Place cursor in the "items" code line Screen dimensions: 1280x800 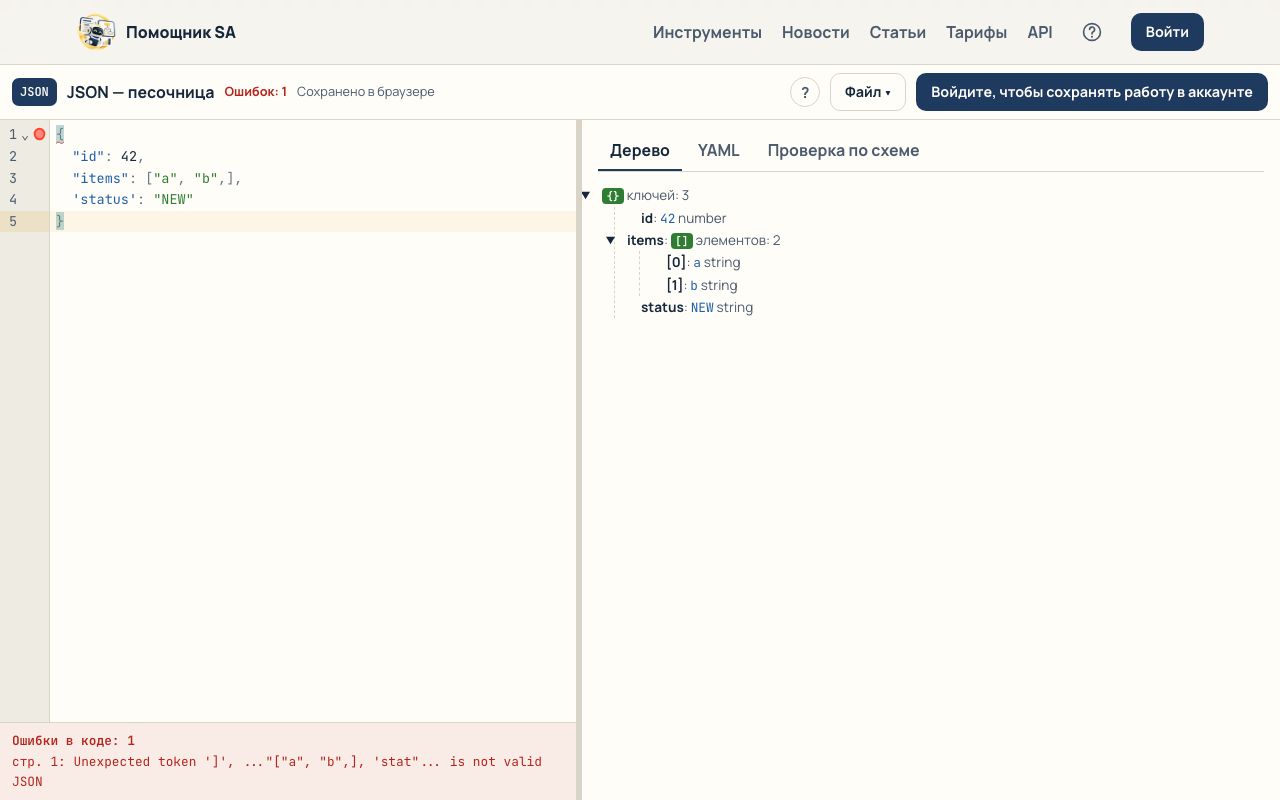tap(313, 178)
